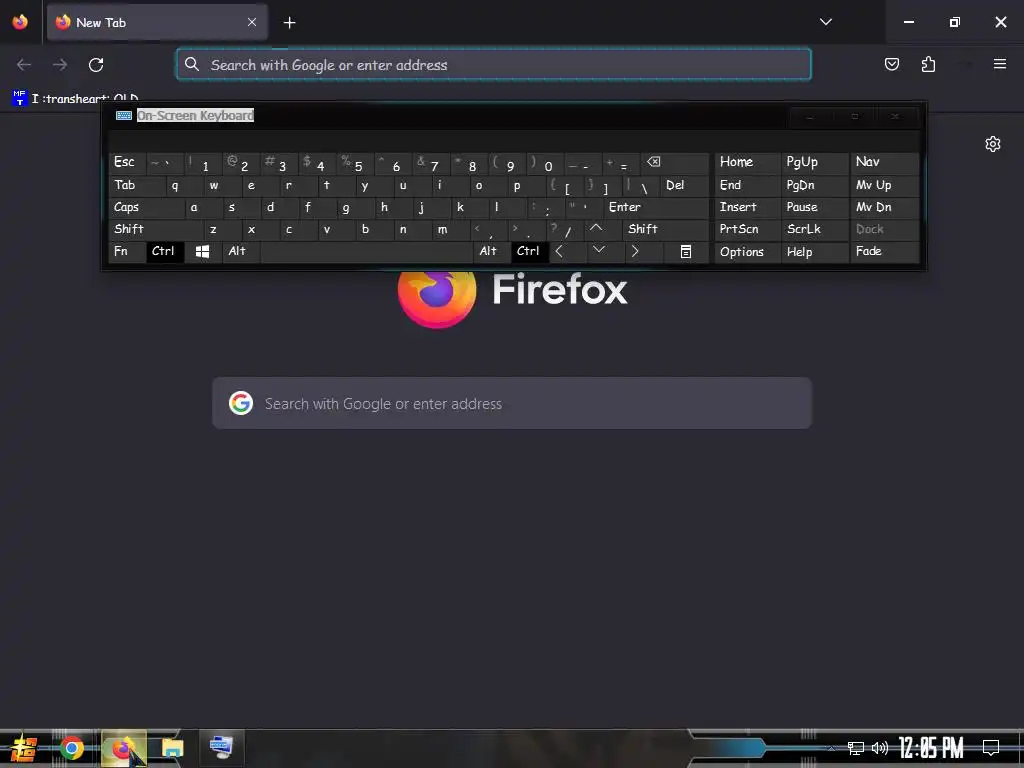Open the Firefox hamburger application menu

pos(999,64)
